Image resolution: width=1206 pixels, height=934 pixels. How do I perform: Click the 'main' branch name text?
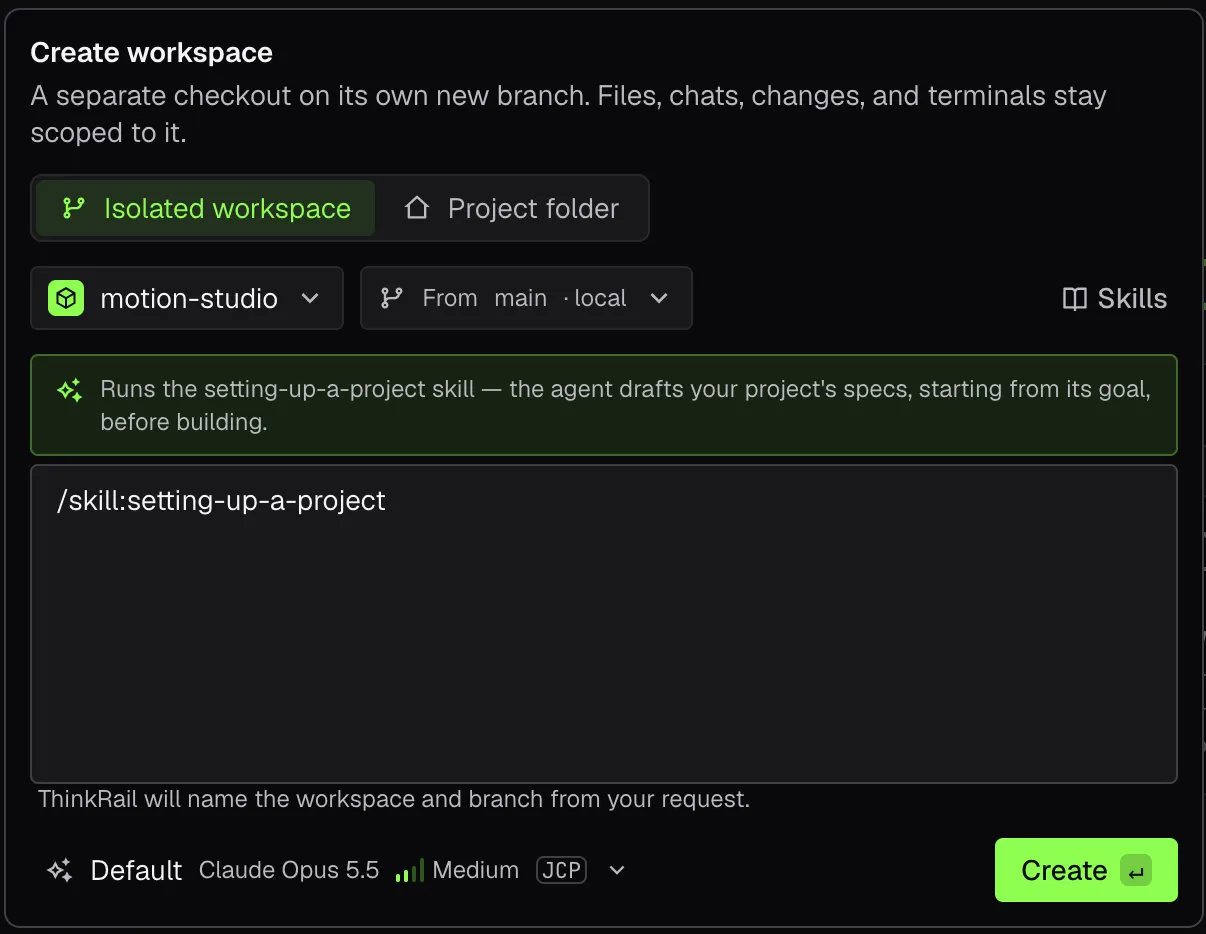[x=520, y=298]
